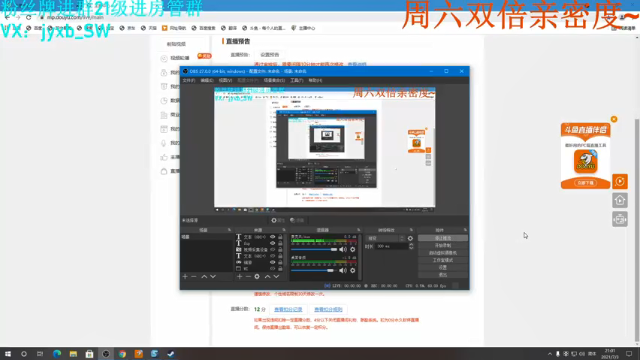Open source properties gear in Sources panel
The image size is (640, 360).
click(x=257, y=277)
